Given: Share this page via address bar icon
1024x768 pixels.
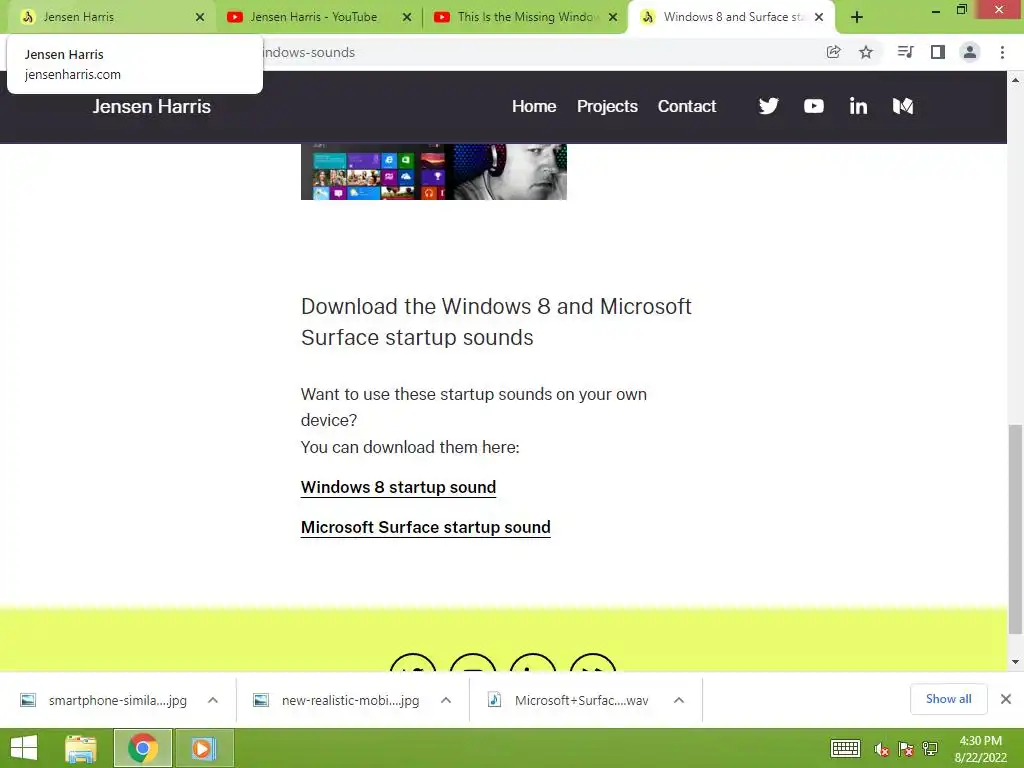Looking at the screenshot, I should click(x=833, y=52).
